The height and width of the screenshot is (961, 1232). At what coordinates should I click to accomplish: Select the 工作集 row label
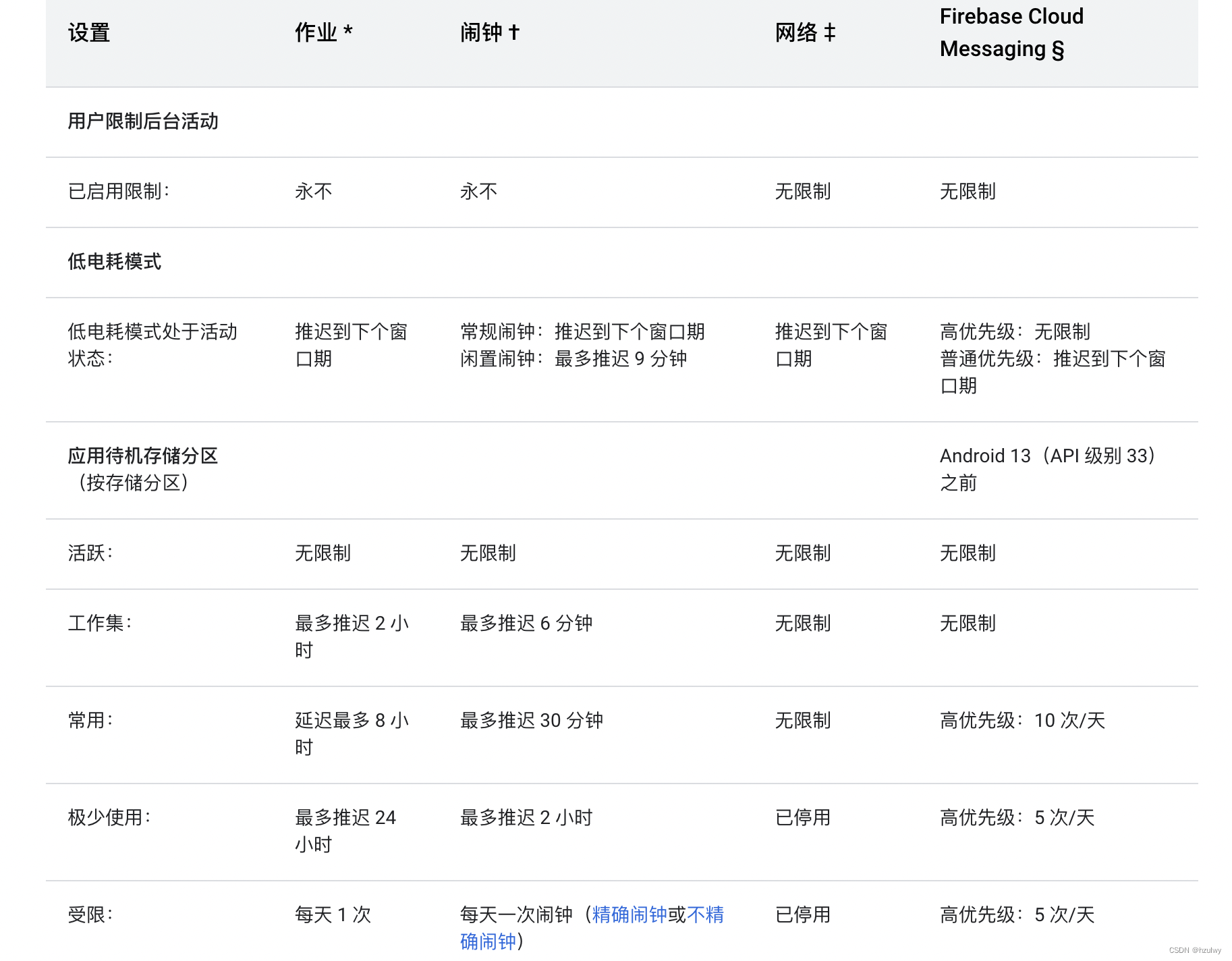click(100, 624)
